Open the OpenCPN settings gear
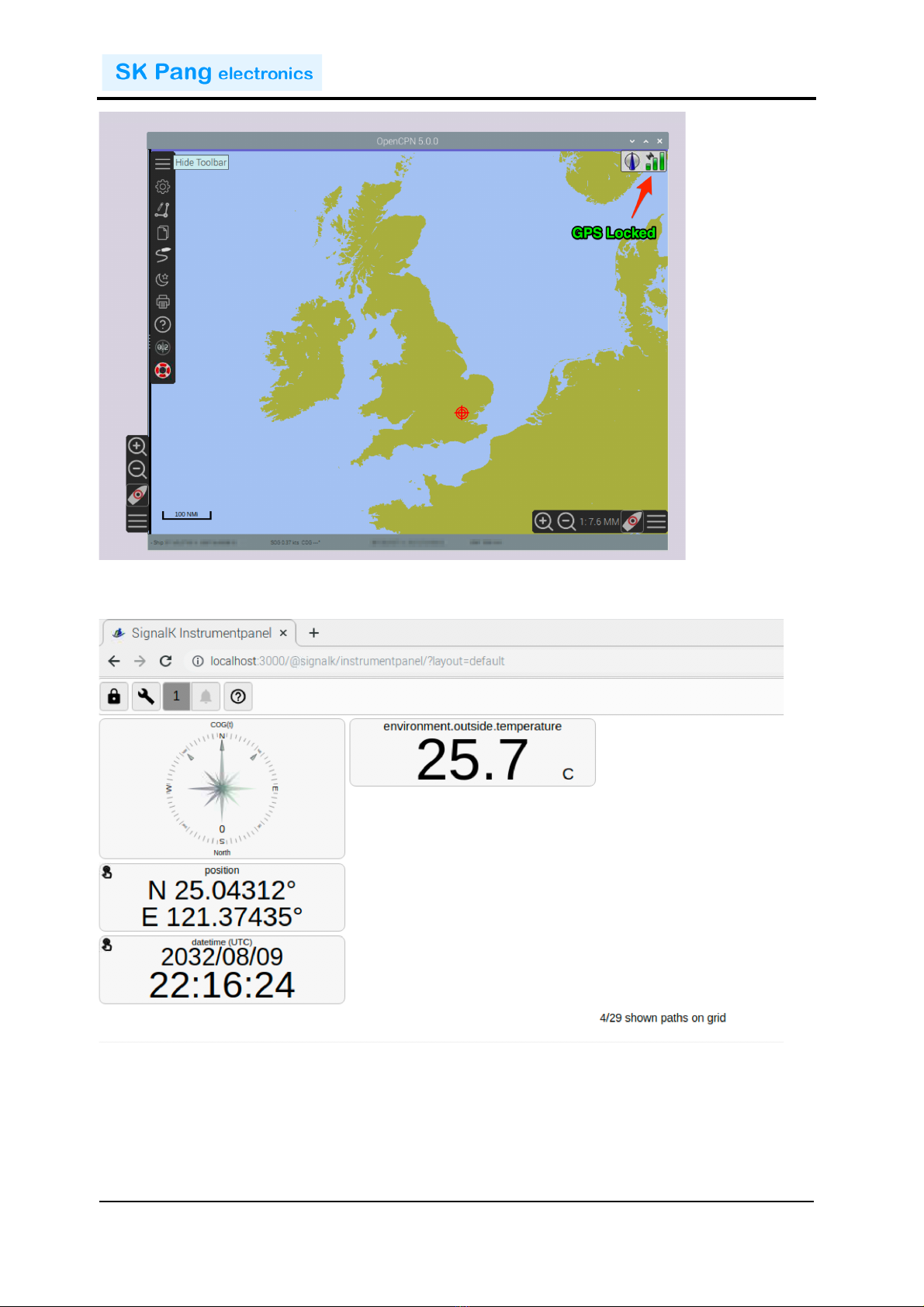Screen dimensions: 924x1307 [162, 187]
